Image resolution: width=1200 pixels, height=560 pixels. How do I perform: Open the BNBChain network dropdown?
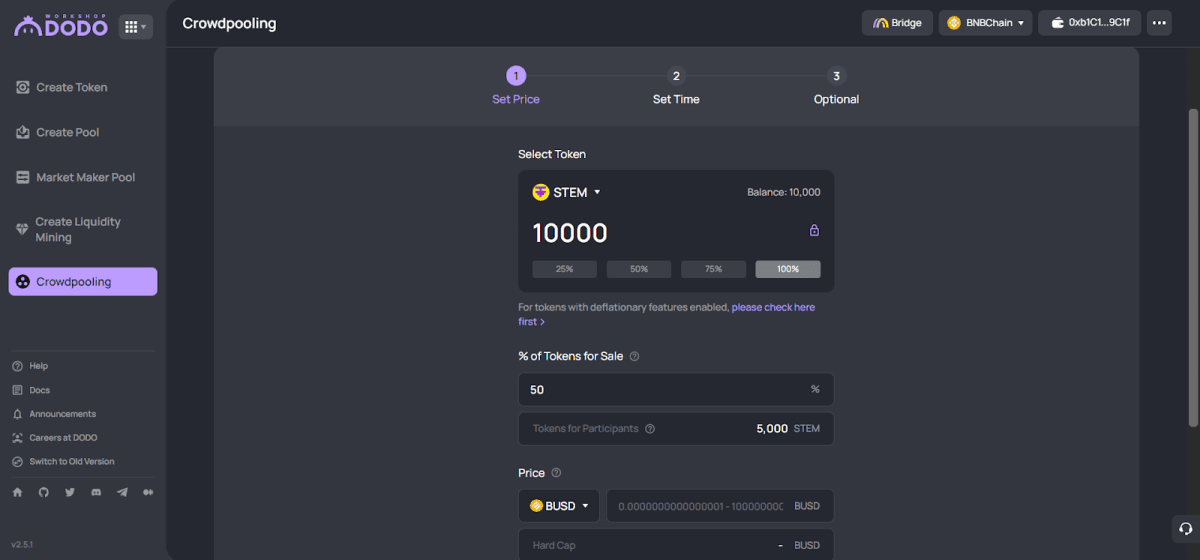tap(985, 23)
